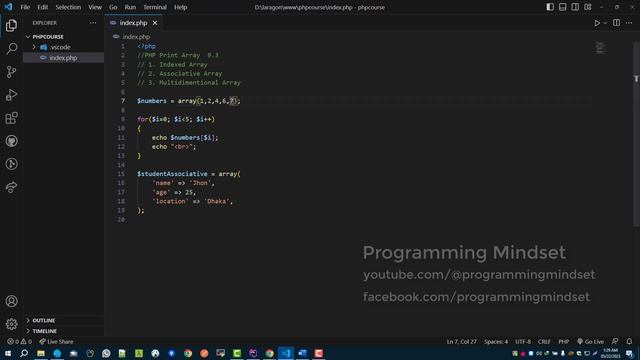The height and width of the screenshot is (360, 640).
Task: Split the editor to the right
Action: click(x=616, y=23)
